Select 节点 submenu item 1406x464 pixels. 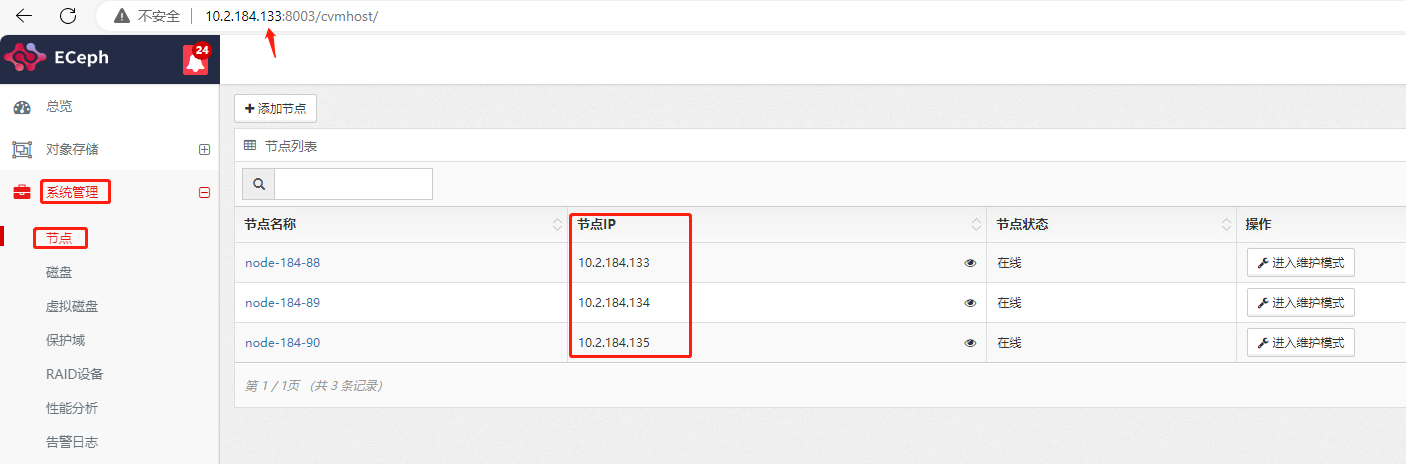coord(60,238)
